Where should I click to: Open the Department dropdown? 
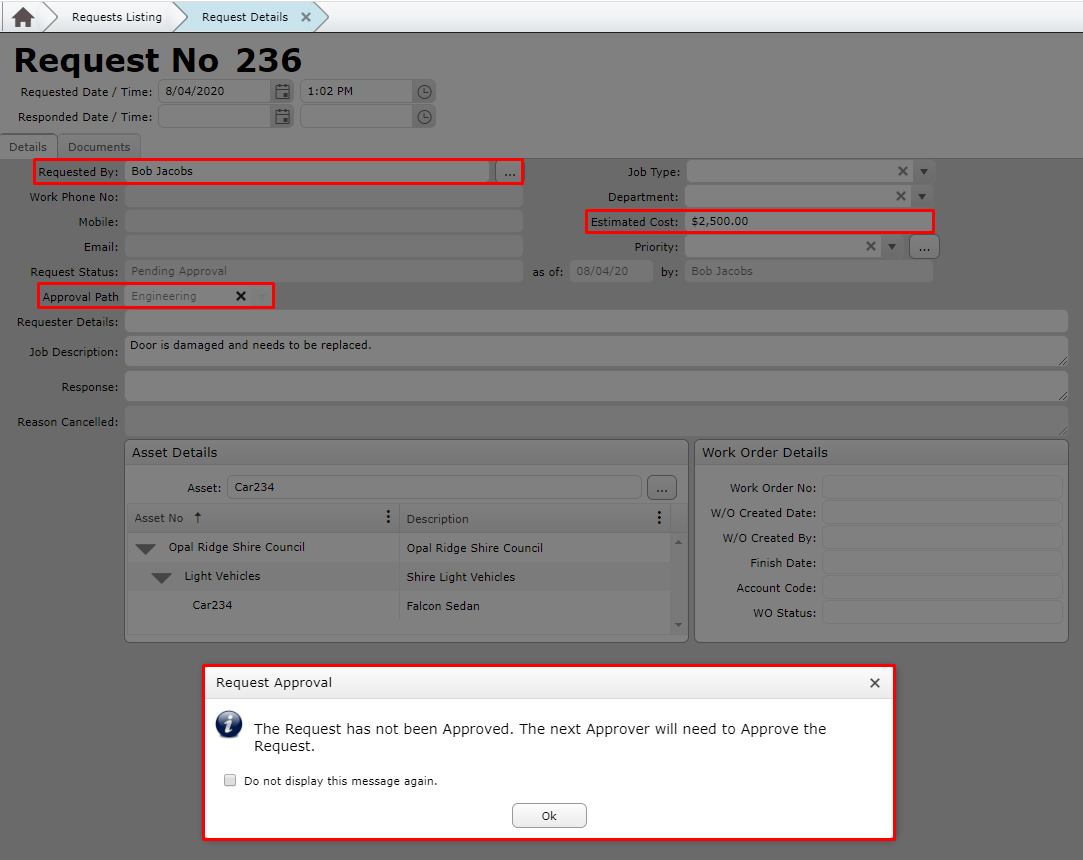(921, 196)
